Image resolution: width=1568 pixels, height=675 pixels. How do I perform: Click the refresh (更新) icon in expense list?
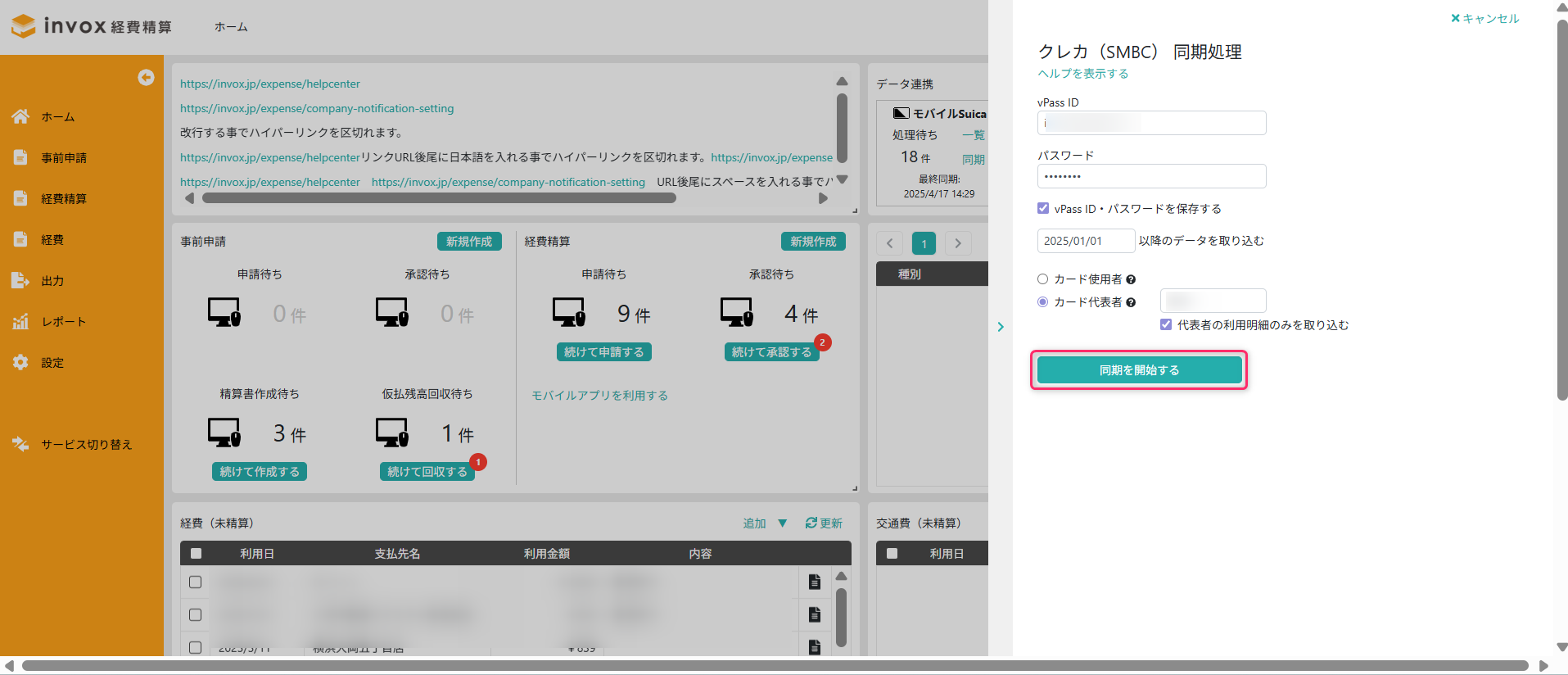tap(811, 523)
